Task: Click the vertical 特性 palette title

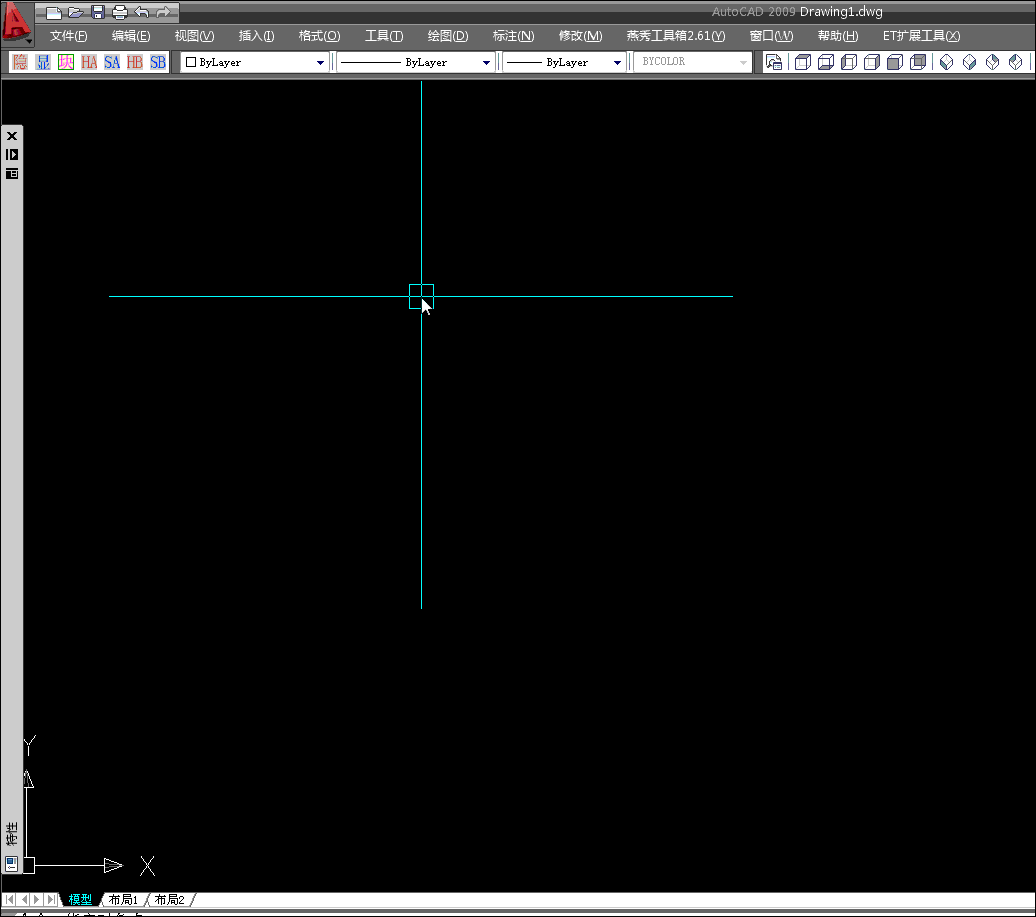Action: pos(12,834)
